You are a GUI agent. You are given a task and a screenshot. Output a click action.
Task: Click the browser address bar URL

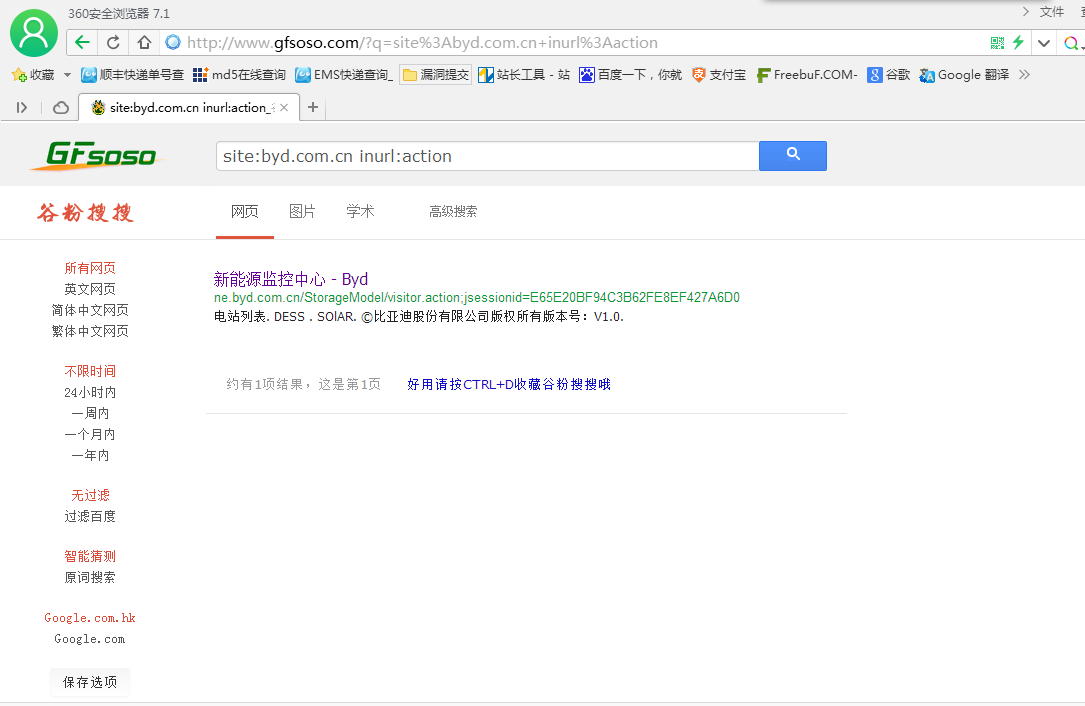(x=422, y=43)
